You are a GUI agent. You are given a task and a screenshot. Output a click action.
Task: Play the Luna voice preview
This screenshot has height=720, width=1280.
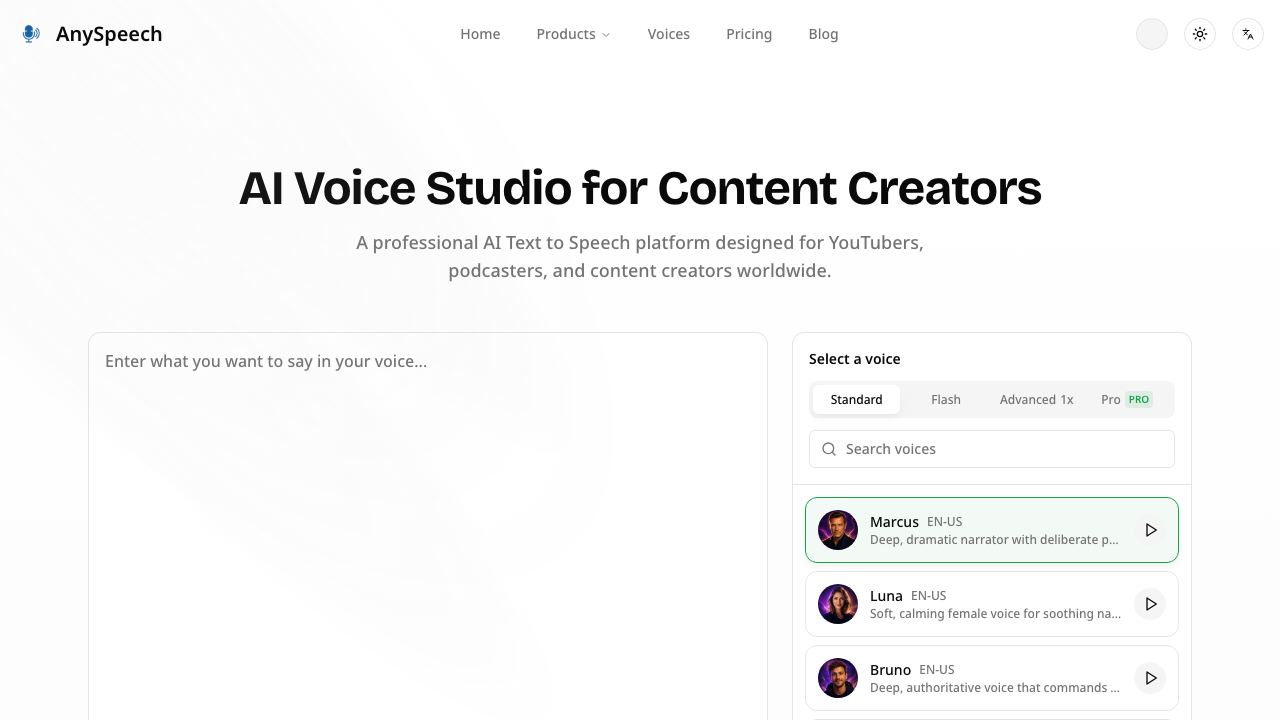tap(1151, 604)
